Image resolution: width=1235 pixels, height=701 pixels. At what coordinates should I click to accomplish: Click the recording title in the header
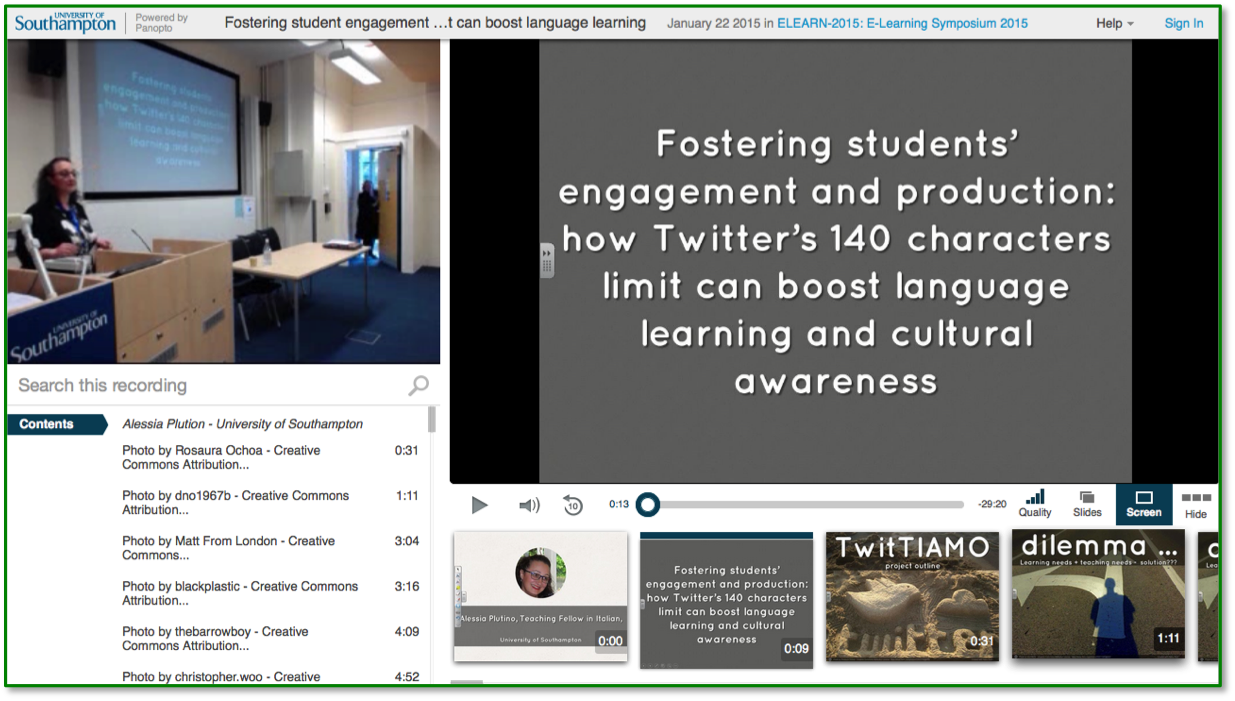pos(435,23)
